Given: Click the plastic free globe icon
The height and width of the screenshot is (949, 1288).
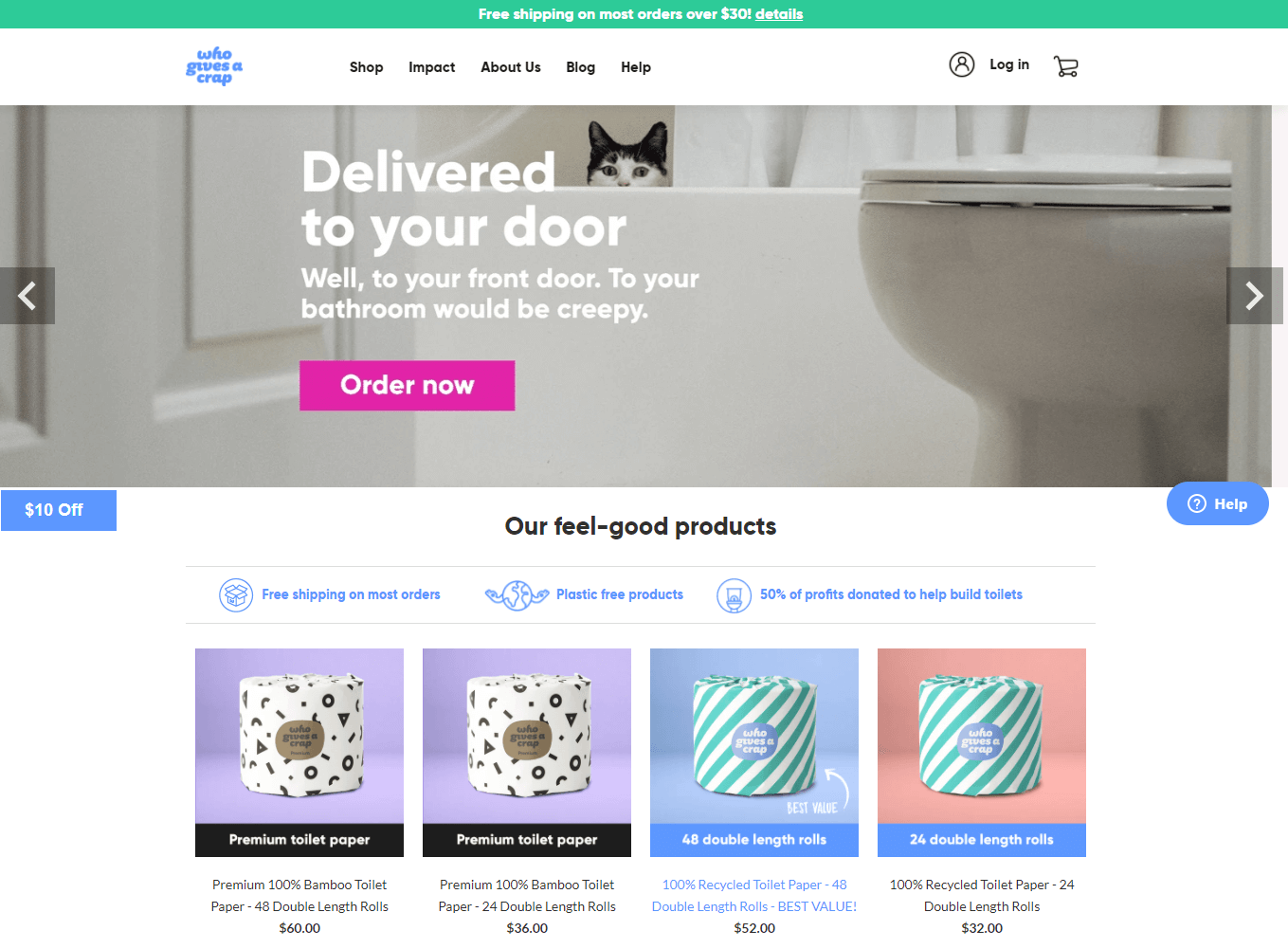Looking at the screenshot, I should tap(517, 595).
